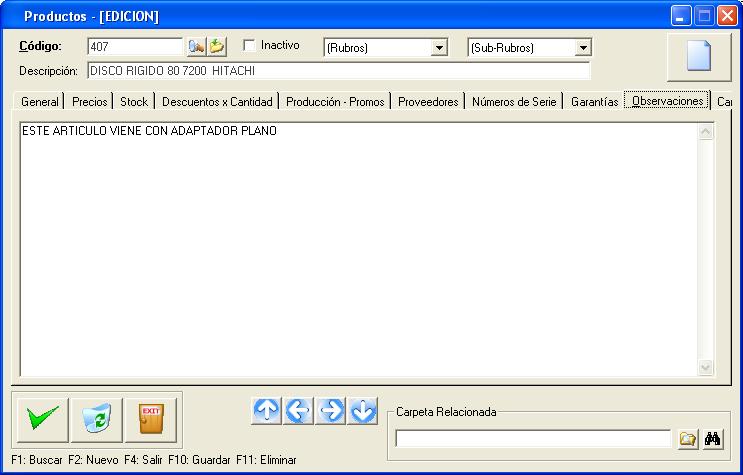Image resolution: width=743 pixels, height=475 pixels.
Task: Go to previous record with left arrow
Action: (x=299, y=411)
